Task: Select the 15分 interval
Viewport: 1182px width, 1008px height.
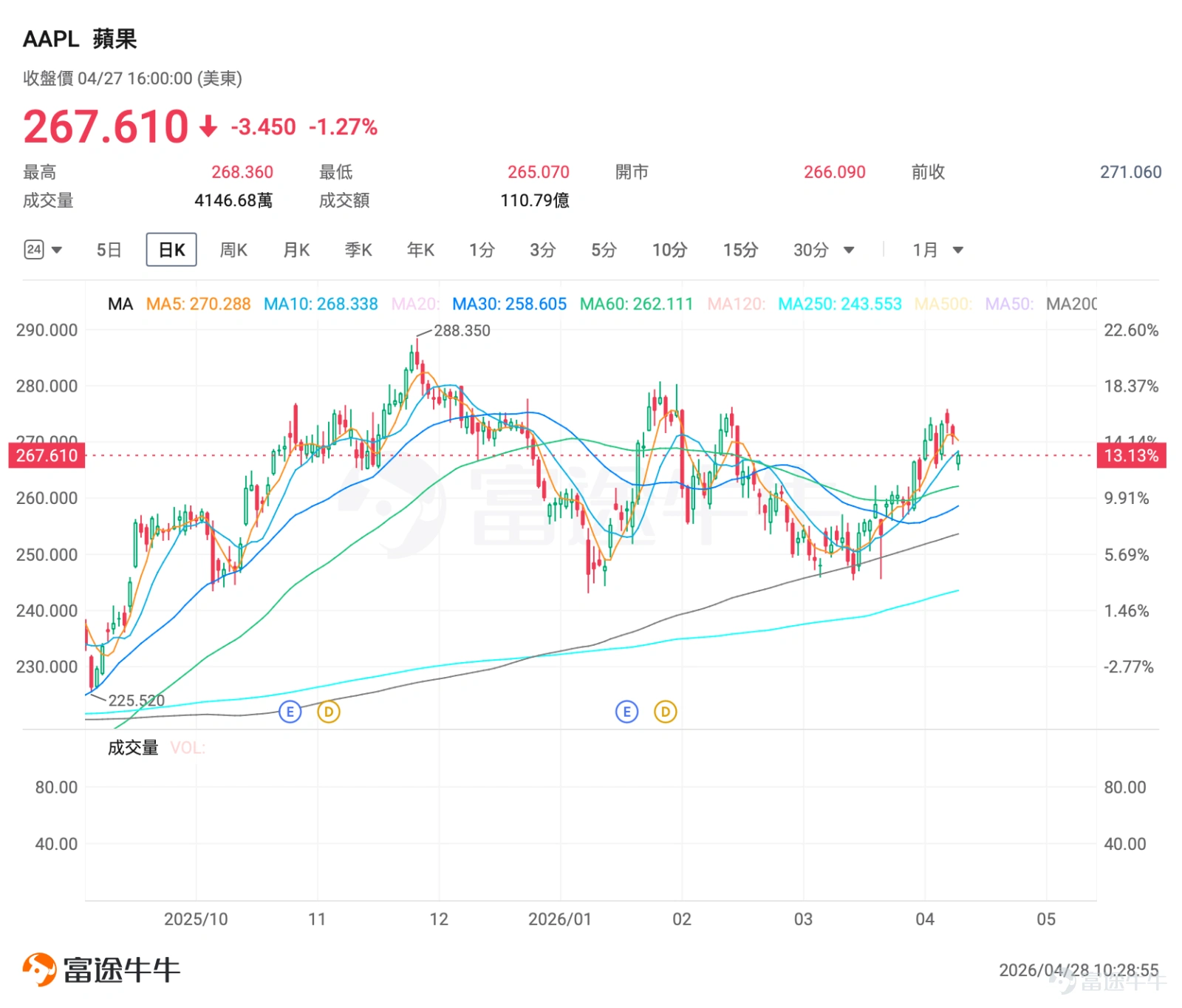Action: [740, 250]
